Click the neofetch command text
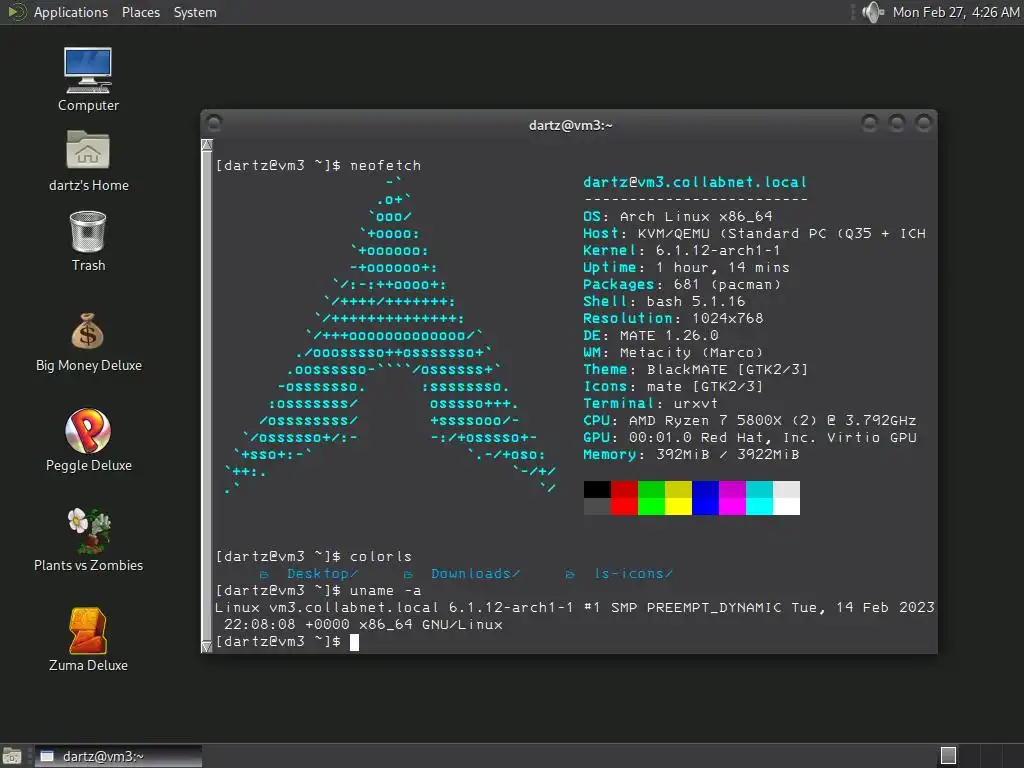Image resolution: width=1024 pixels, height=768 pixels. tap(385, 165)
